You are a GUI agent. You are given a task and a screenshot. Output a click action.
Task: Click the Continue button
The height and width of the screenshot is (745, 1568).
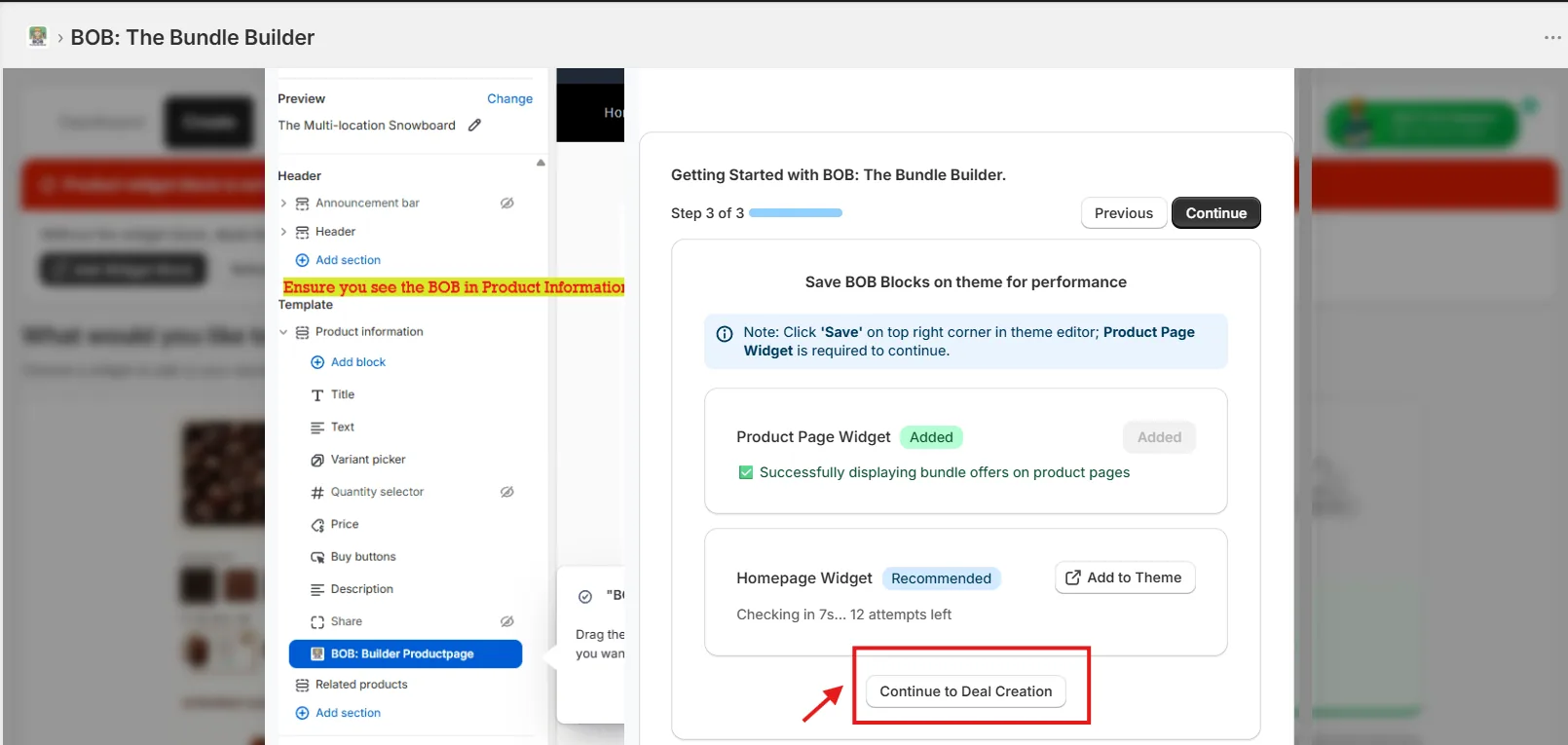pyautogui.click(x=1216, y=213)
